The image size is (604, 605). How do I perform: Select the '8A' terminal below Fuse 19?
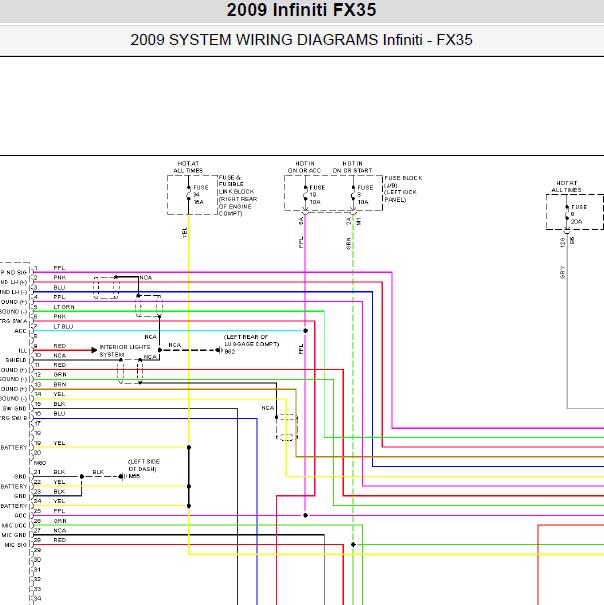click(301, 221)
